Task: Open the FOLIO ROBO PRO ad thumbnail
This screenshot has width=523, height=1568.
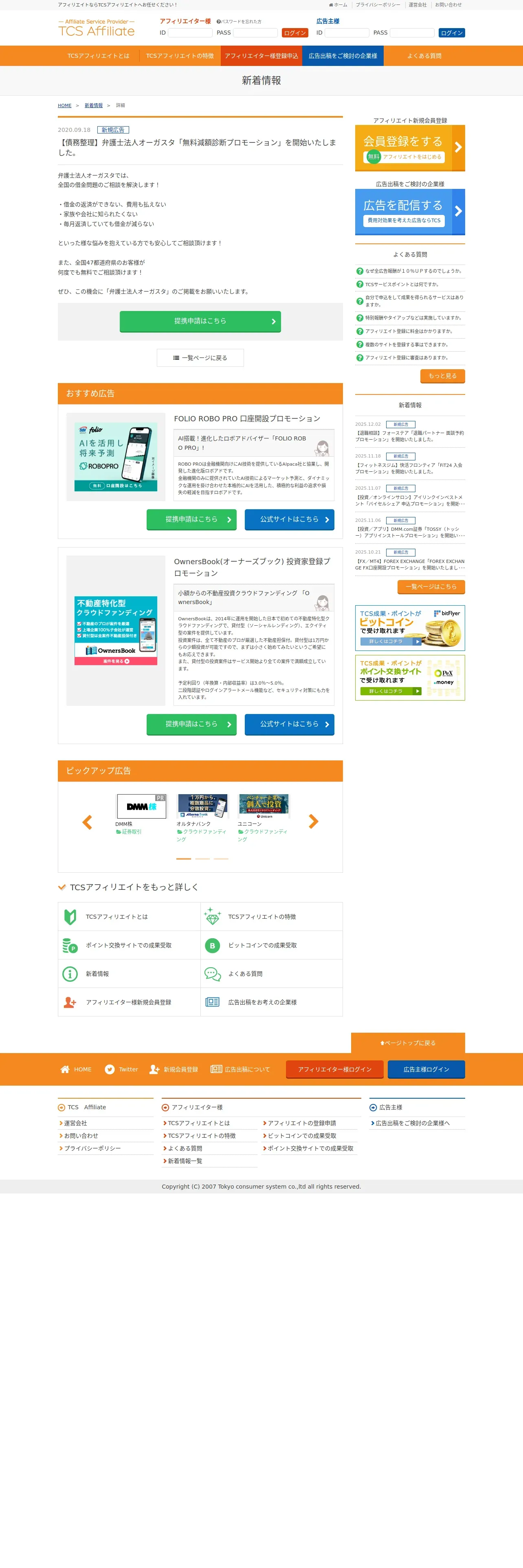Action: coord(116,457)
